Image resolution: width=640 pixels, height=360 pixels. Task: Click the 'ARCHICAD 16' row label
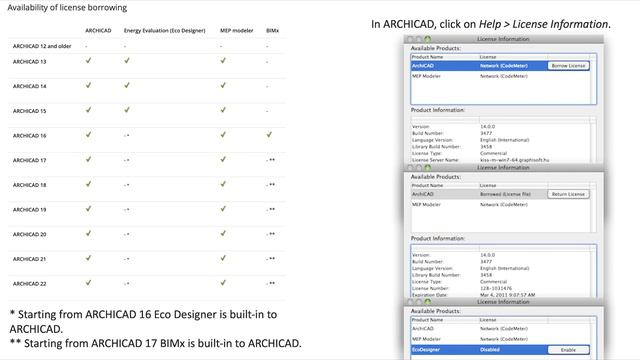(29, 136)
